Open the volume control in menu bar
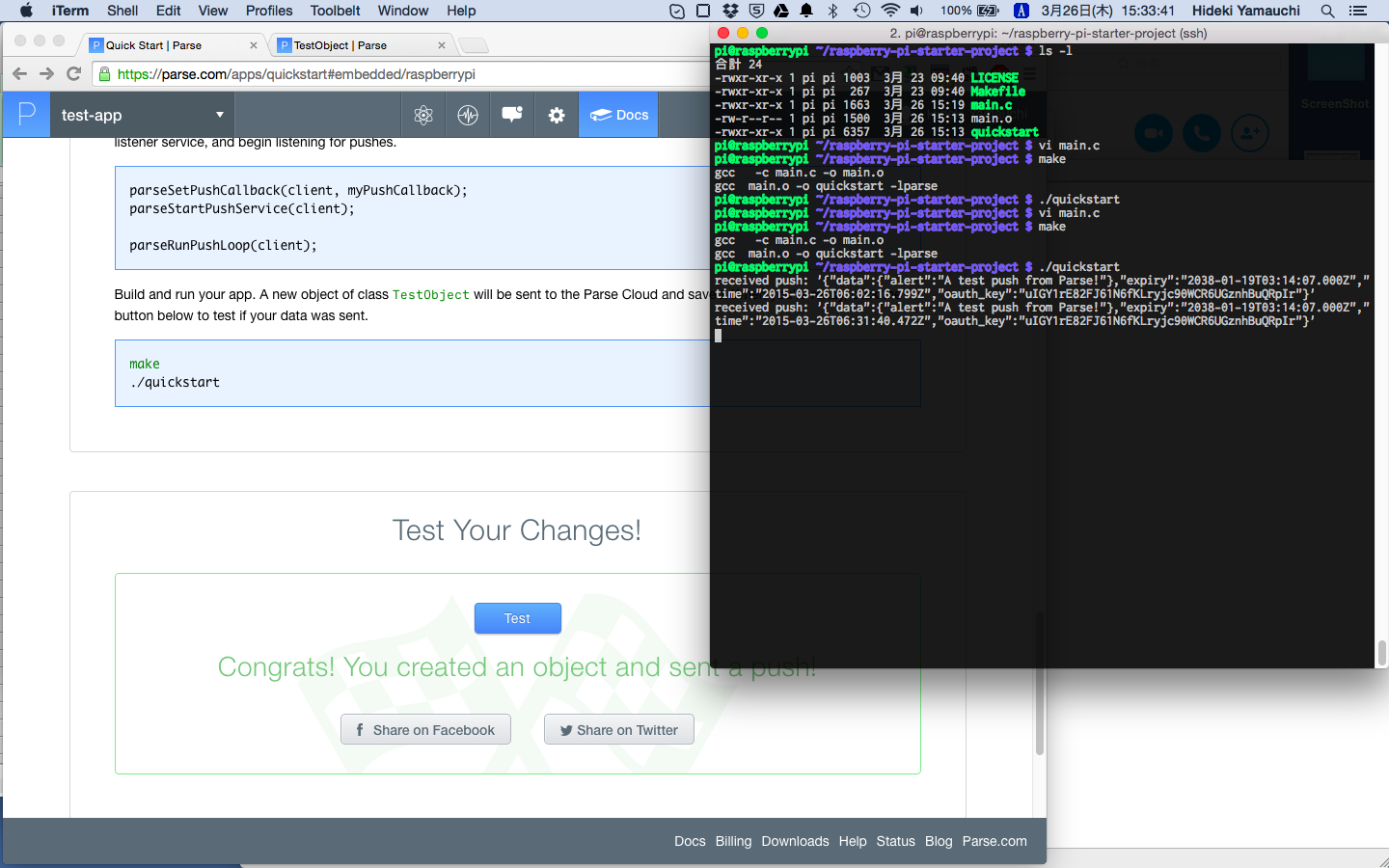This screenshot has height=868, width=1389. [916, 11]
